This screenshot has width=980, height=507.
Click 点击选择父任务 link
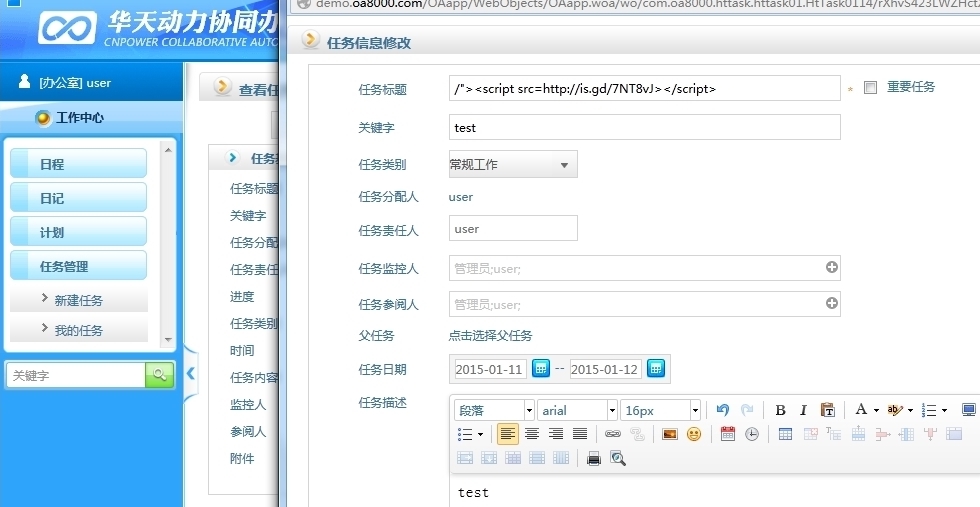coord(490,336)
